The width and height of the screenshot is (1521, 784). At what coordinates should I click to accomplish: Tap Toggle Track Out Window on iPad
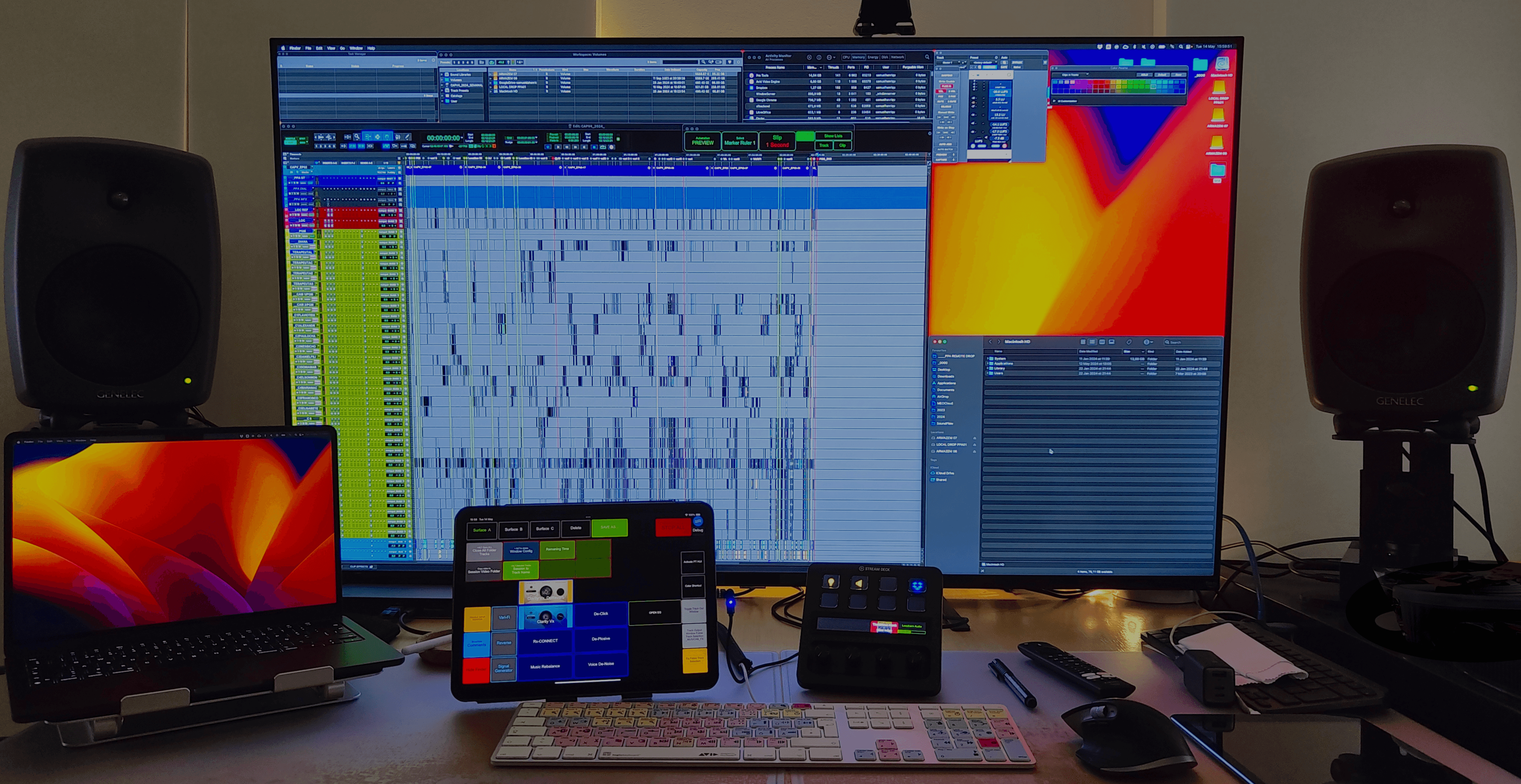click(x=694, y=611)
